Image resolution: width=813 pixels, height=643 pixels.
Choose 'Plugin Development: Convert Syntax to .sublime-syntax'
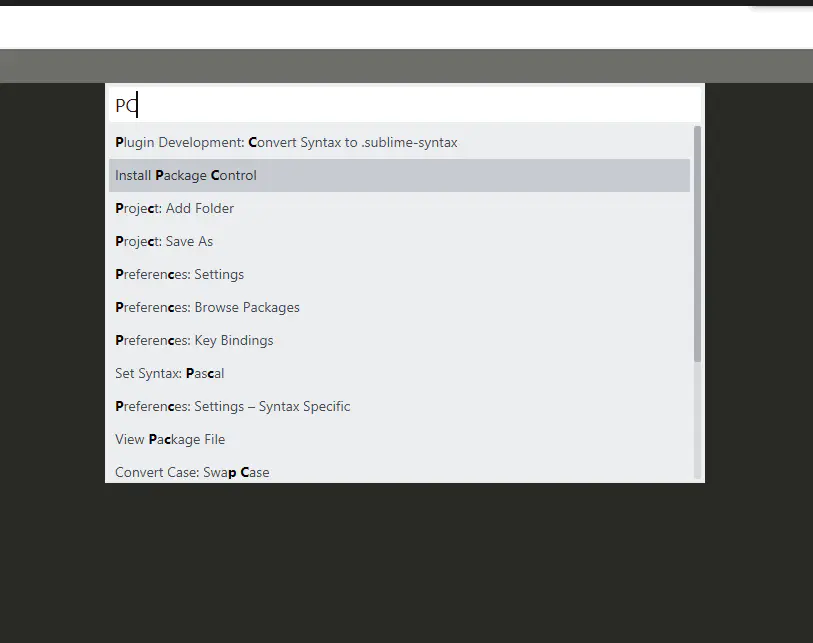tap(286, 143)
